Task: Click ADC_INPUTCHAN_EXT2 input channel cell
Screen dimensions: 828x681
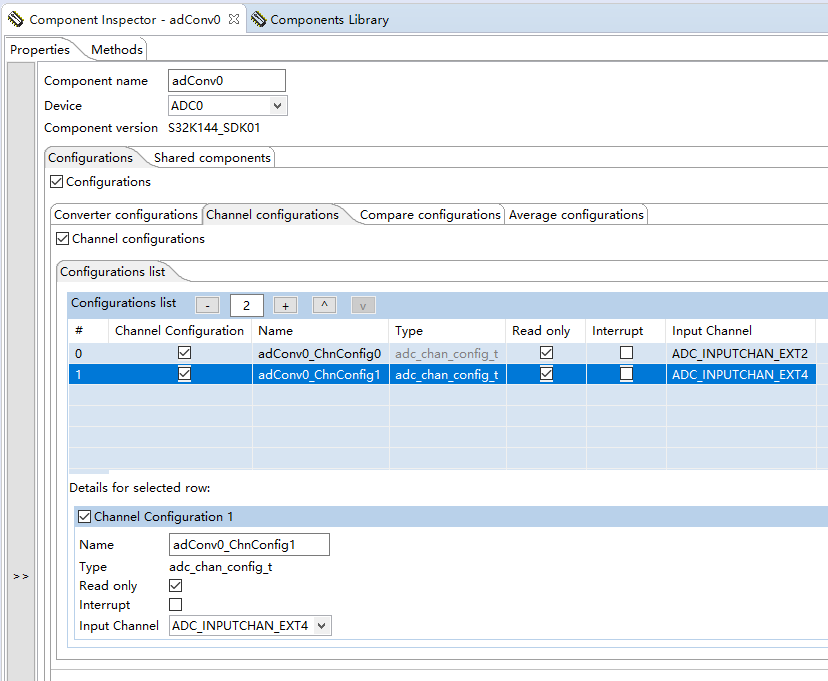Action: pyautogui.click(x=740, y=353)
